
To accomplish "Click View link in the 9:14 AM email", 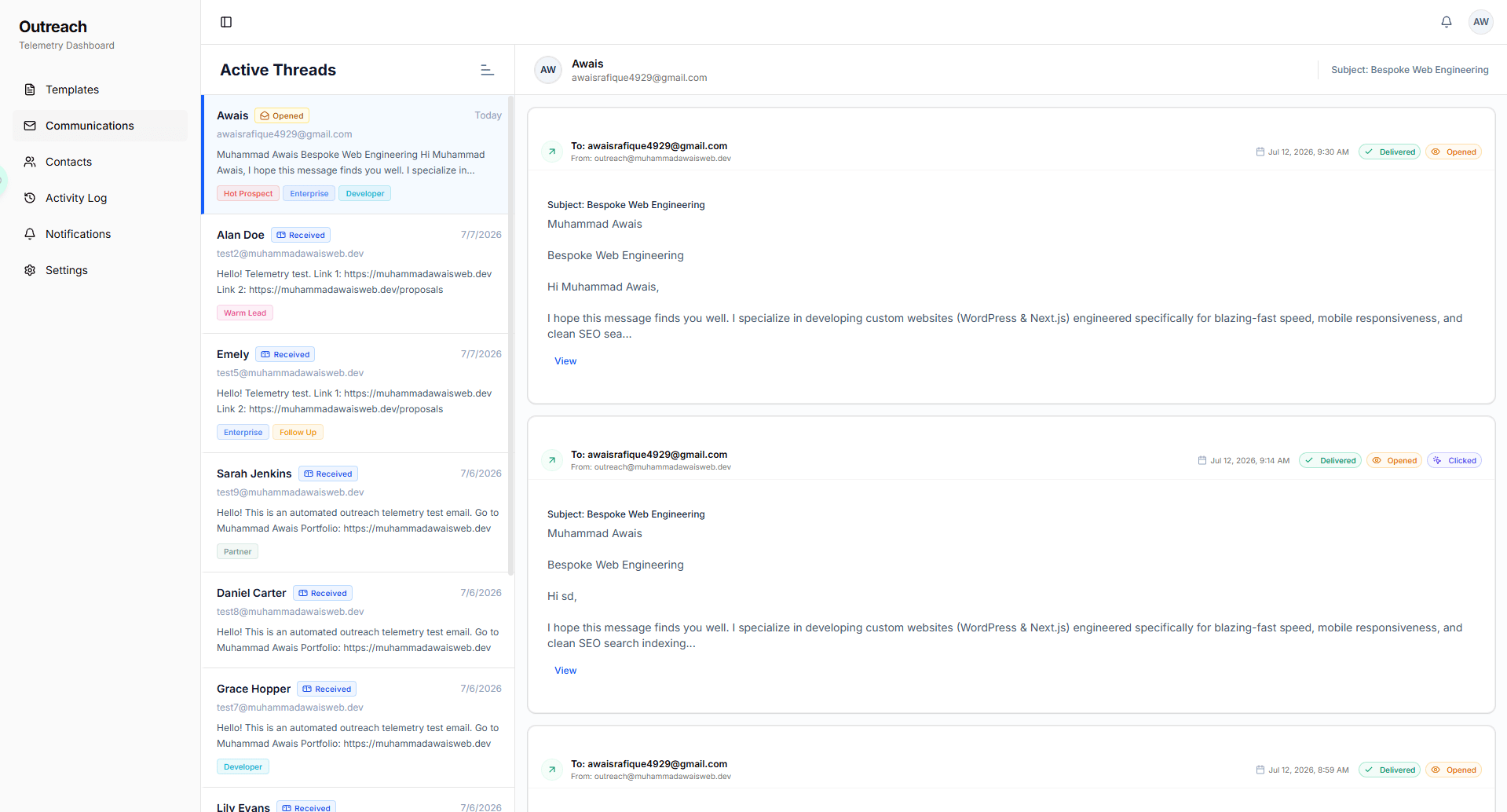I will 565,671.
